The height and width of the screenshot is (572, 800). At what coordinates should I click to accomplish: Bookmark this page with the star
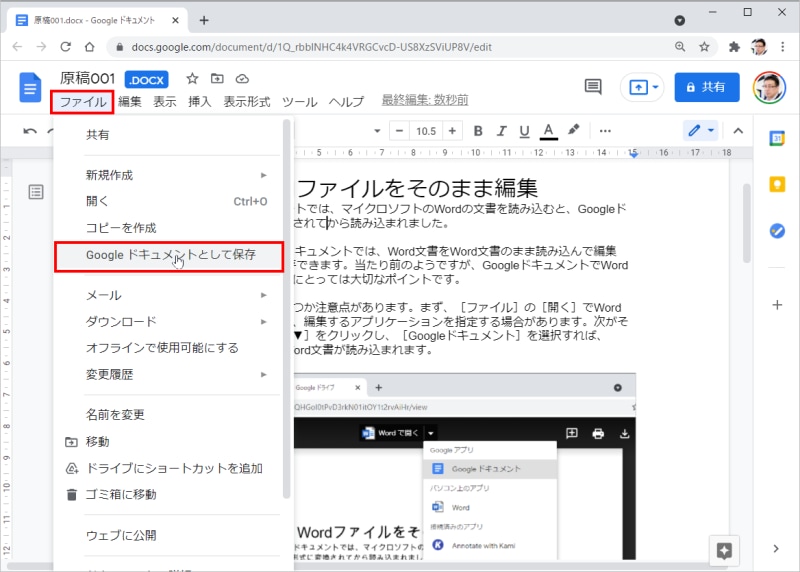tap(705, 47)
